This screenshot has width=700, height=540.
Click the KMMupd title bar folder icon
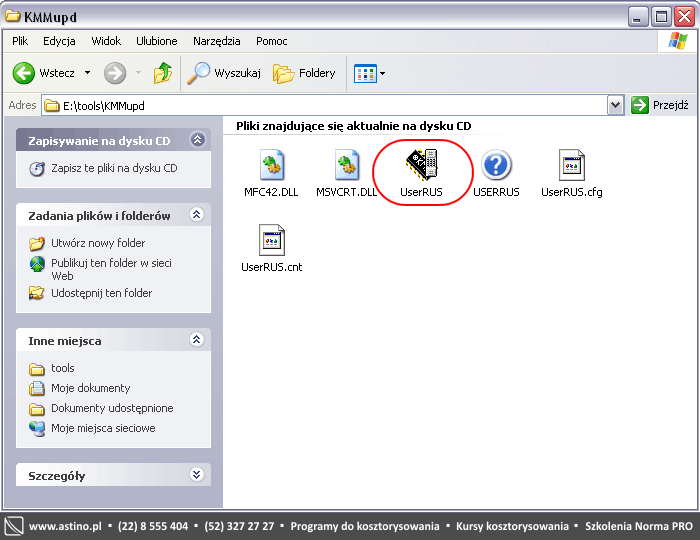tap(13, 17)
